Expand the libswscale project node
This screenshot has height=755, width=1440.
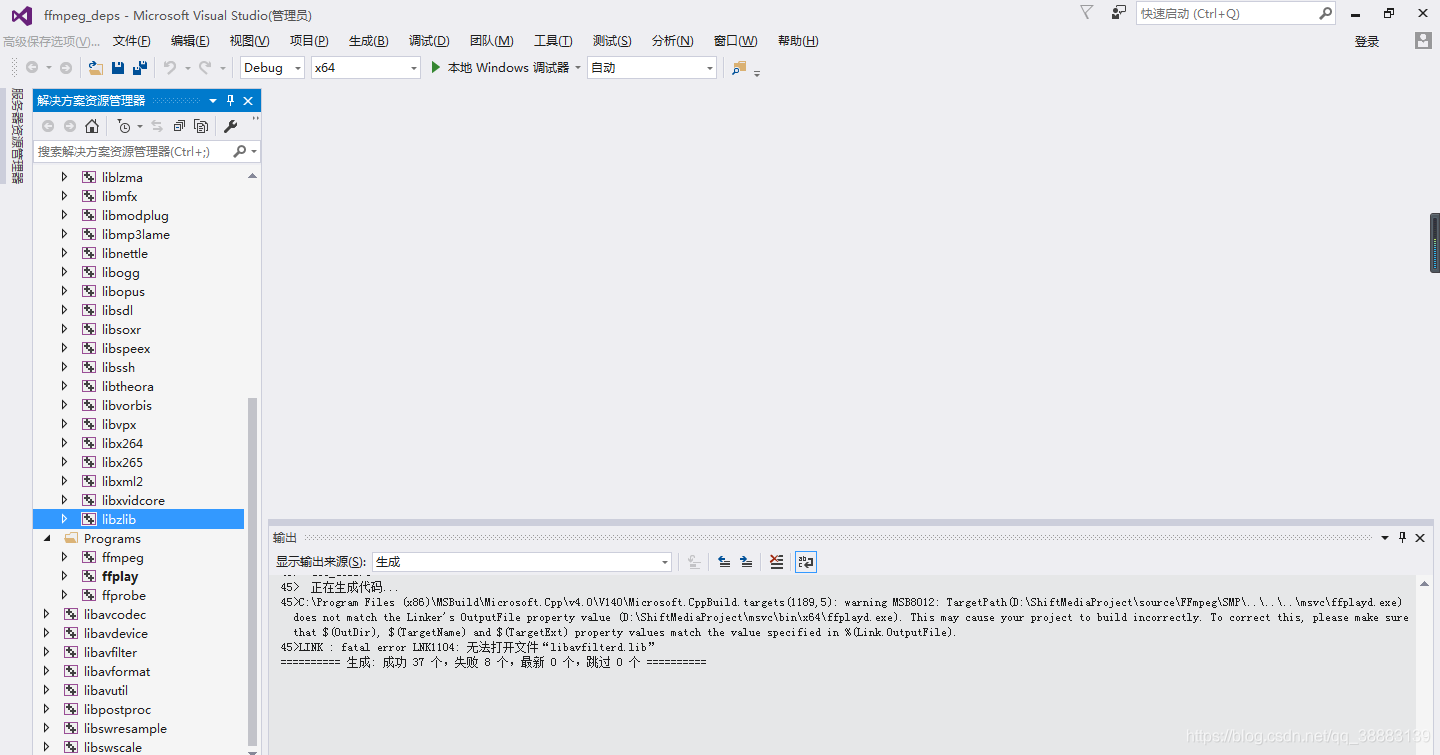[47, 747]
